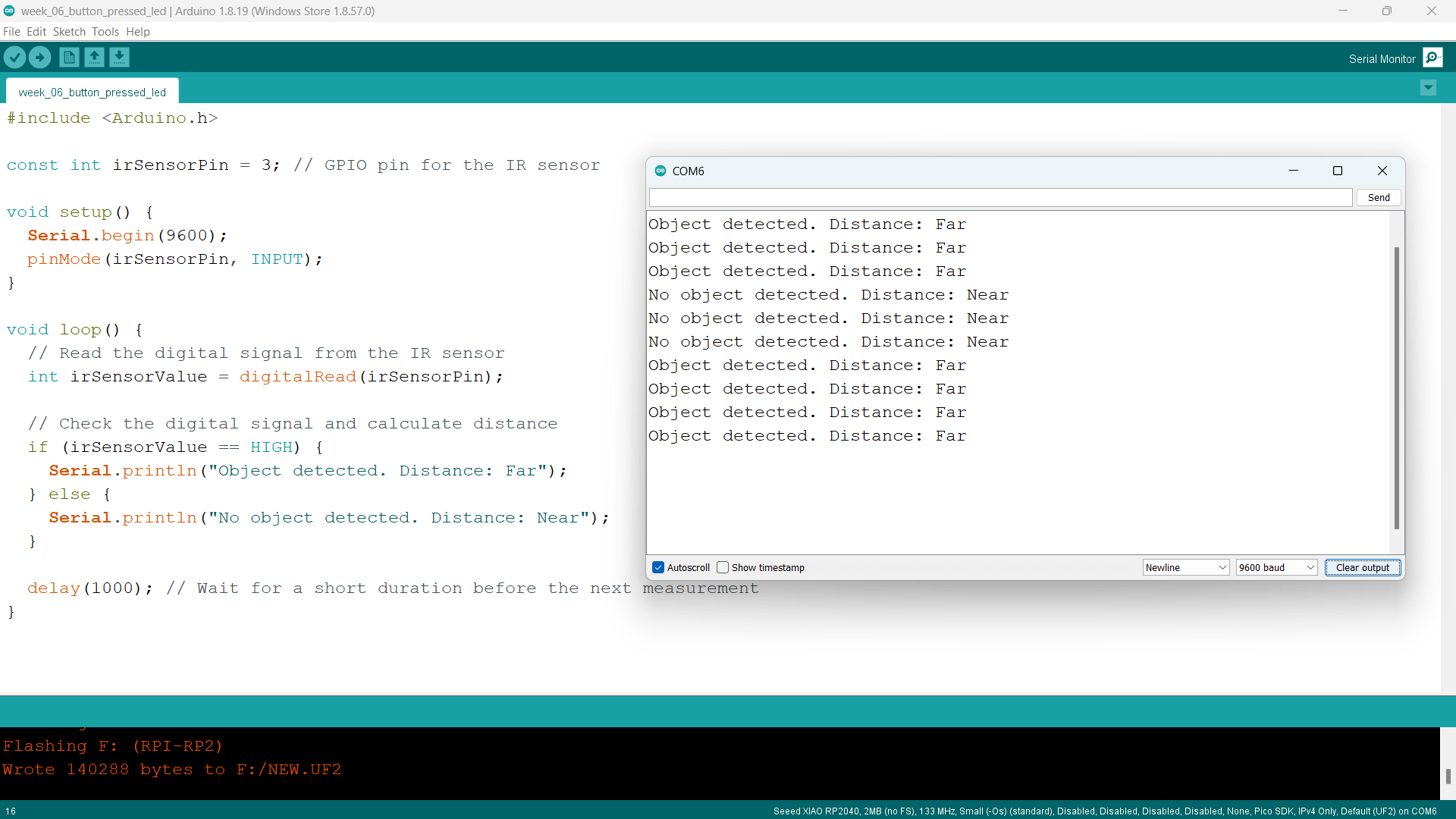Click the Save sketch downward arrow icon
The height and width of the screenshot is (819, 1456).
tap(119, 58)
